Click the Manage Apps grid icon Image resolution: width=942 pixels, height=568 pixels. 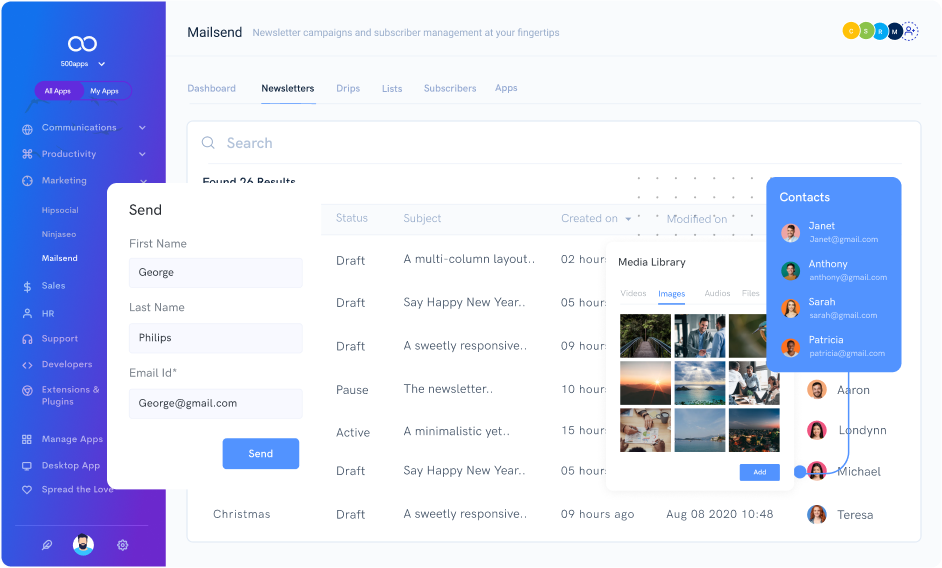27,439
